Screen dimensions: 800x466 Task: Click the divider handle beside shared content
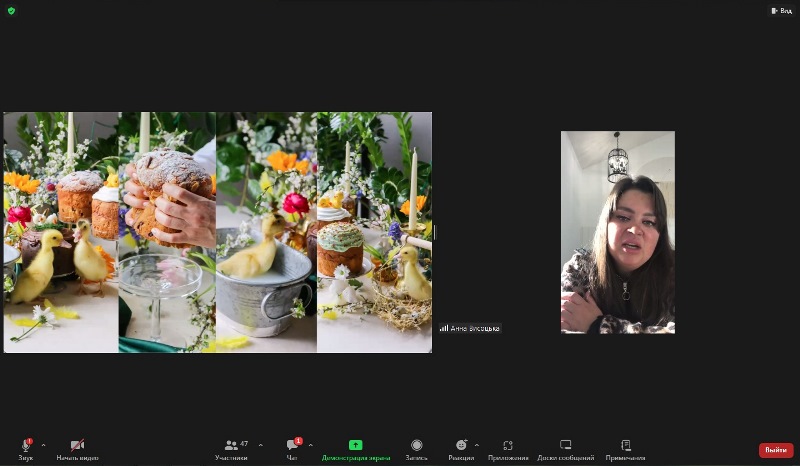(435, 233)
